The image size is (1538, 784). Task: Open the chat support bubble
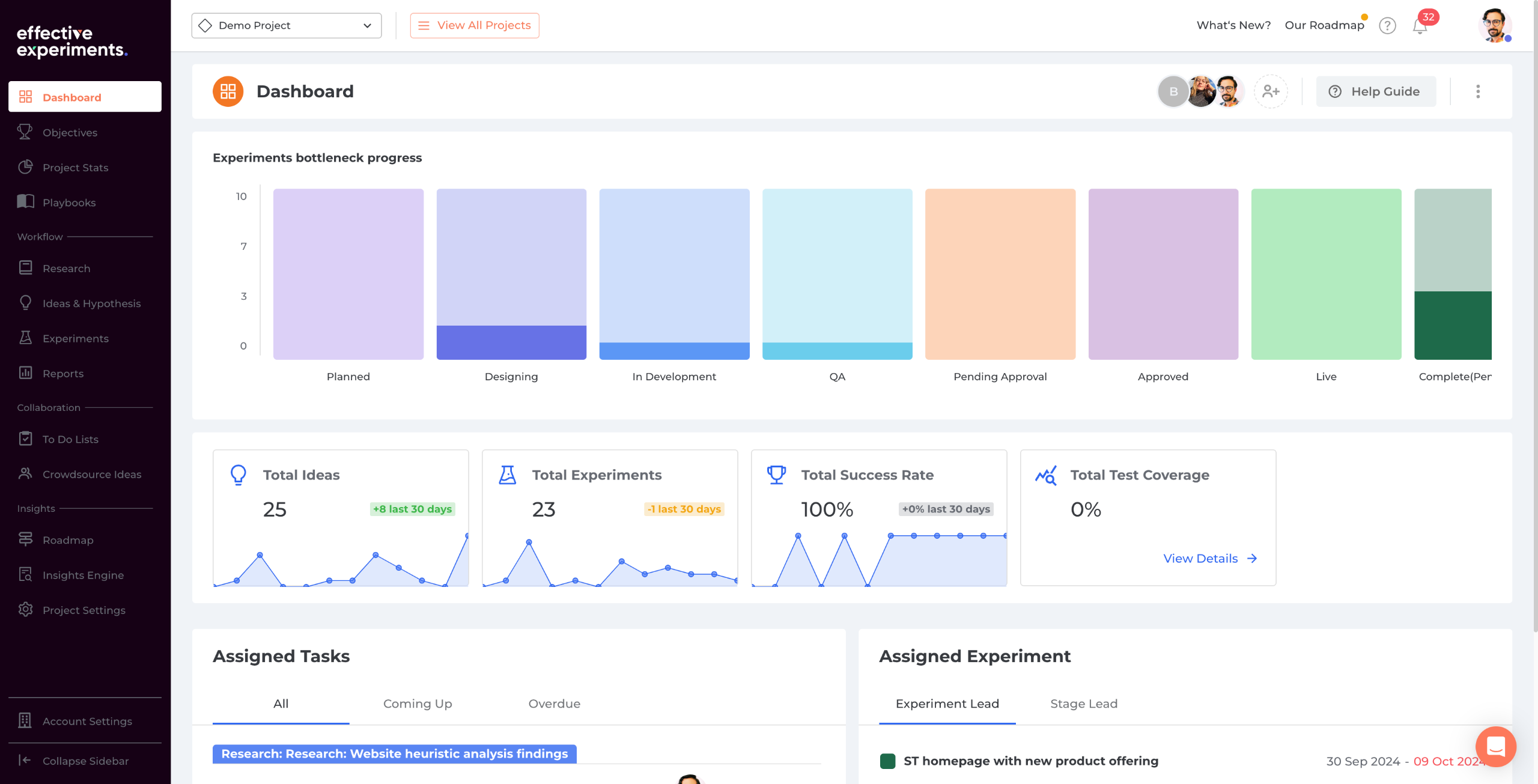[x=1495, y=746]
